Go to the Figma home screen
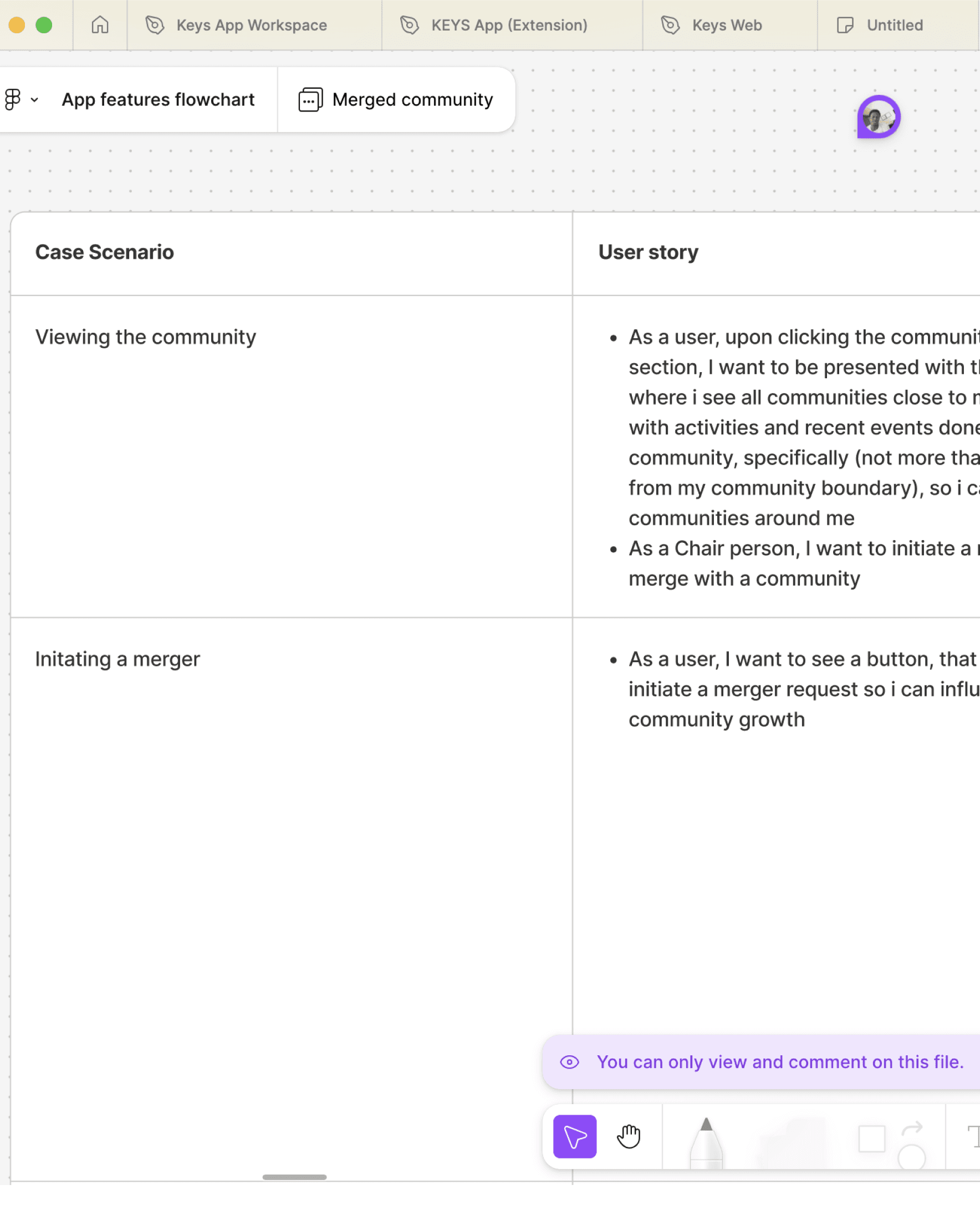This screenshot has height=1220, width=980. [100, 25]
